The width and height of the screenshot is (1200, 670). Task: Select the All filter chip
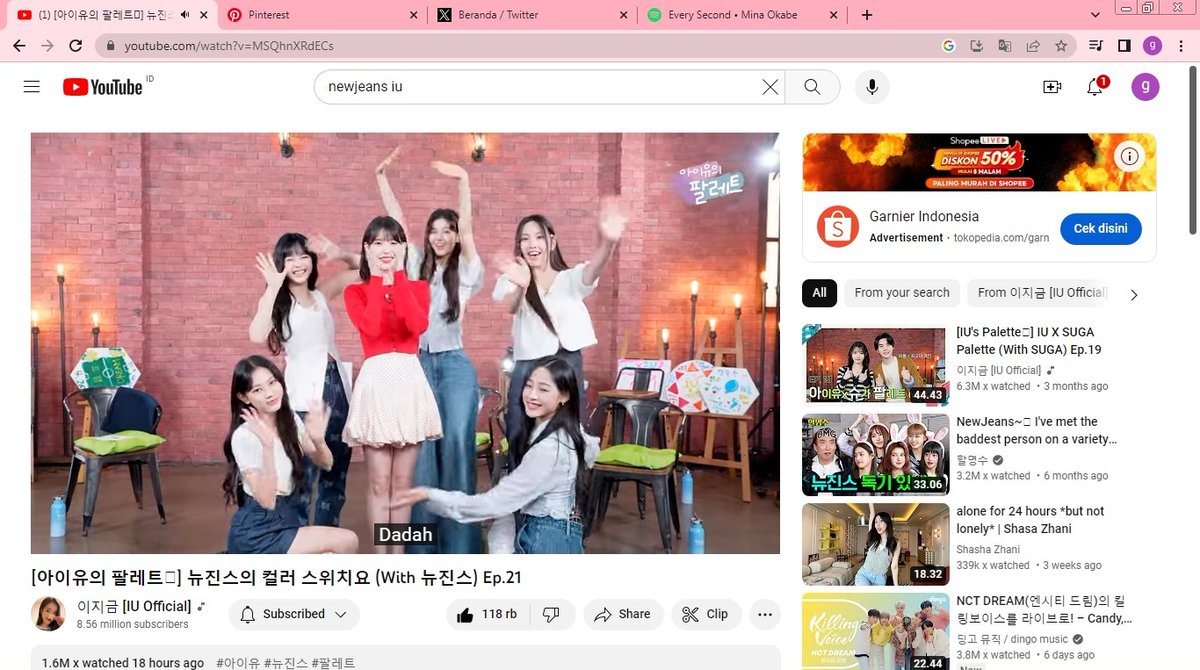click(819, 293)
